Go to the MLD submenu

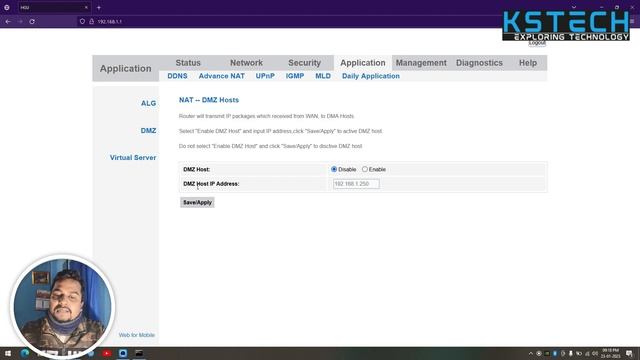pyautogui.click(x=323, y=76)
